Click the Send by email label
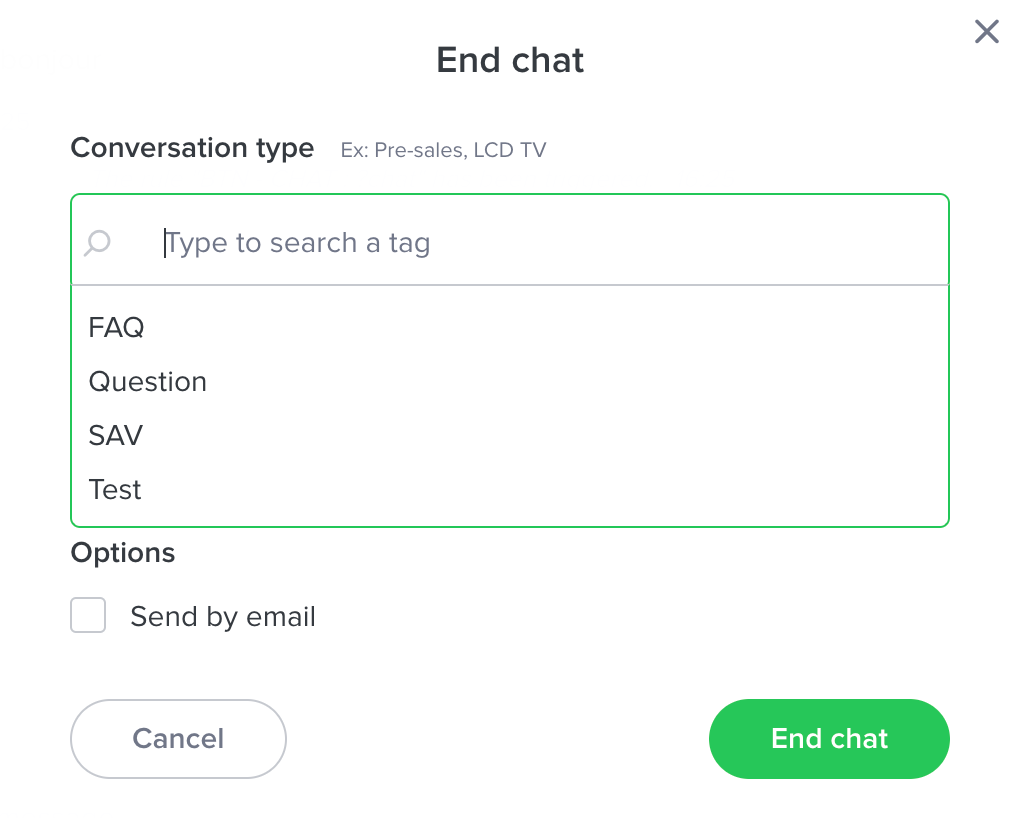Screen dimensions: 1012x818 pos(223,617)
